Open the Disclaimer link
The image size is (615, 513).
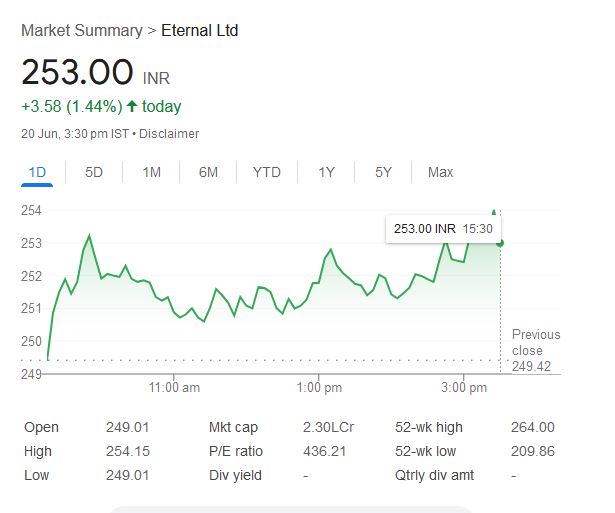(168, 134)
